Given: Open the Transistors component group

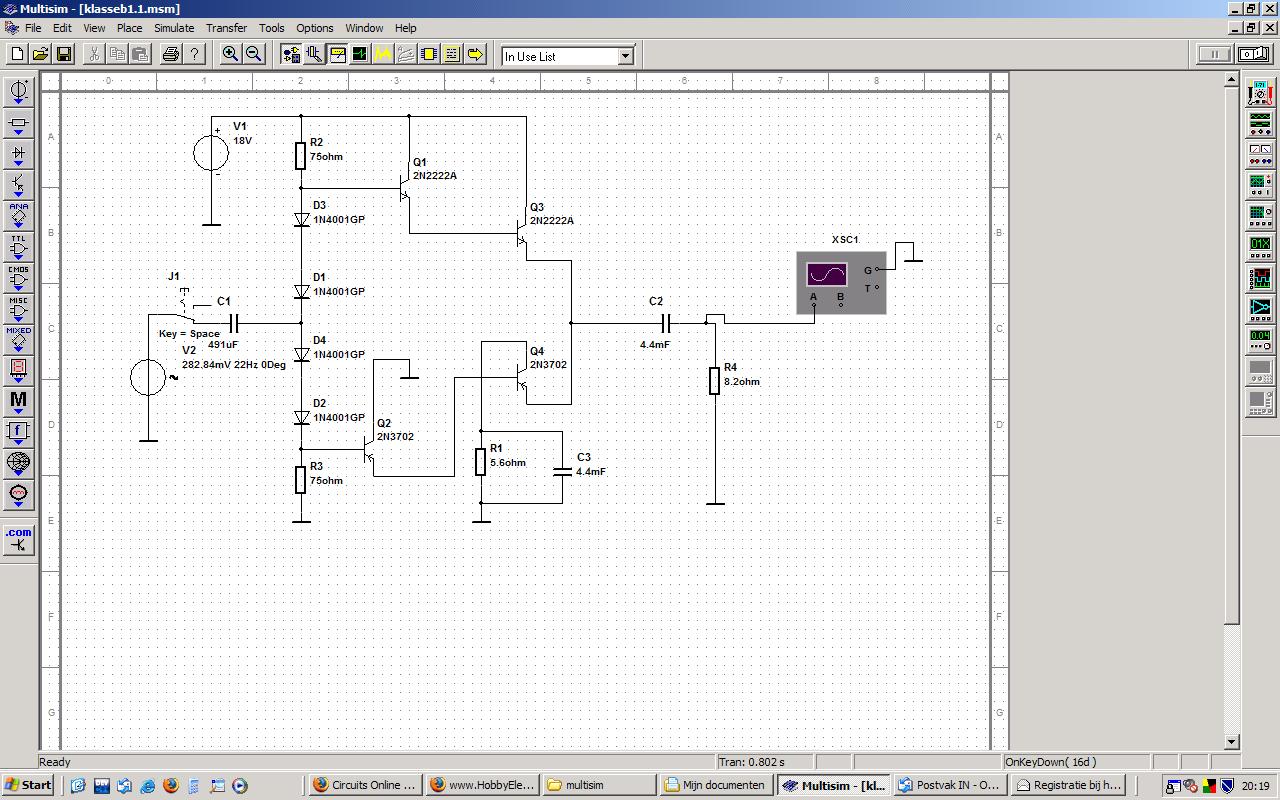Looking at the screenshot, I should 18,185.
